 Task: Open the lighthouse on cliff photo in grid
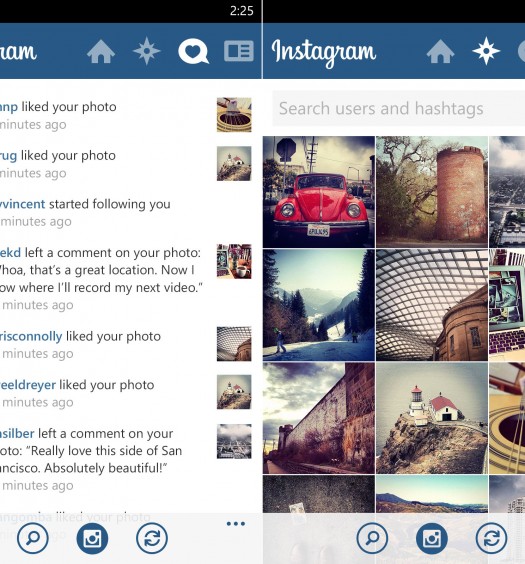tap(432, 418)
